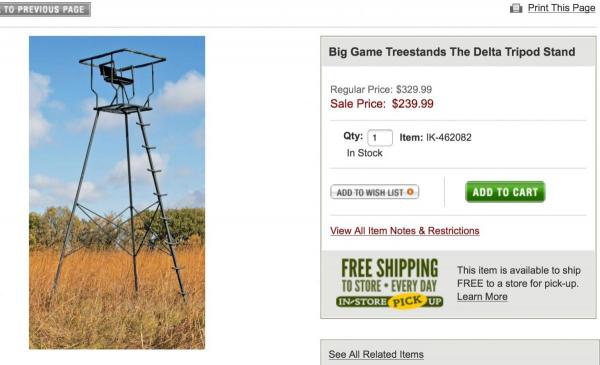600x365 pixels.
Task: Add item to wish list
Action: [x=375, y=192]
